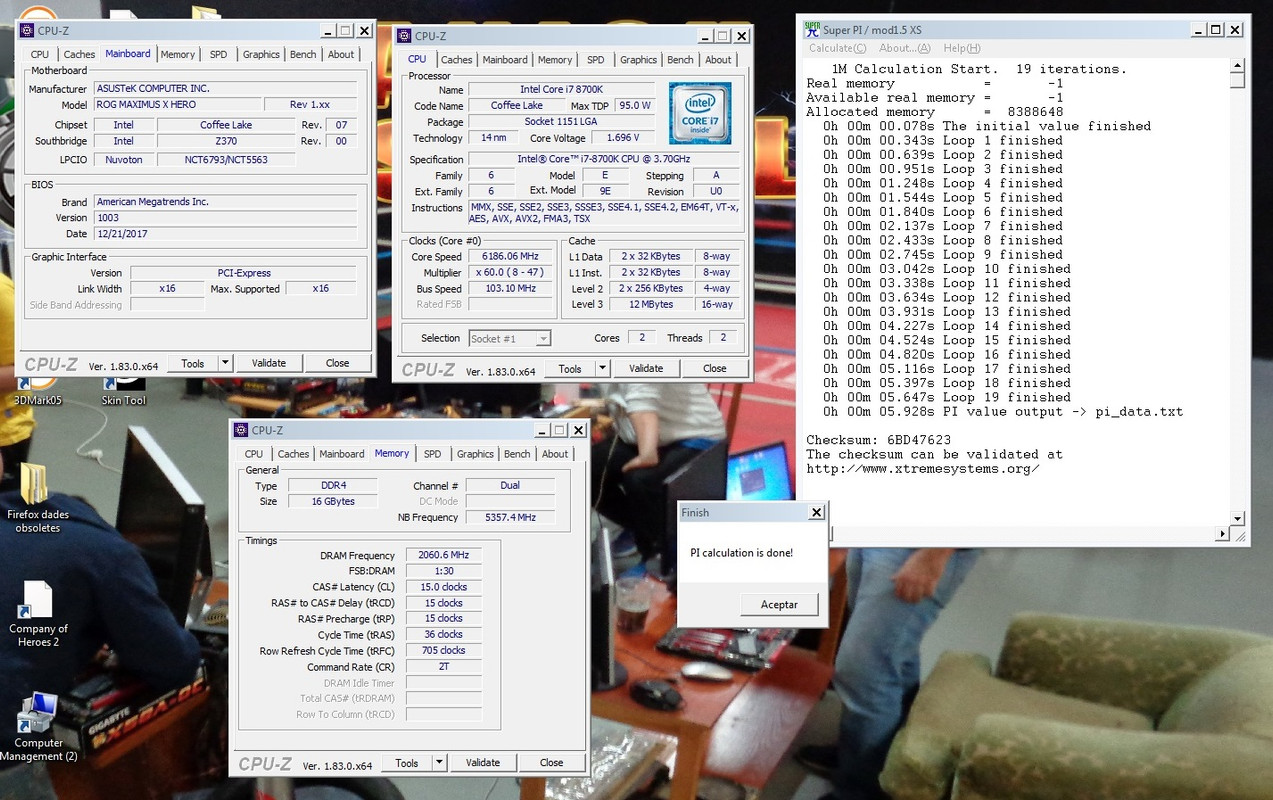This screenshot has height=800, width=1273.
Task: Click the ROG MAXIMUS X HERO model field
Action: click(176, 104)
